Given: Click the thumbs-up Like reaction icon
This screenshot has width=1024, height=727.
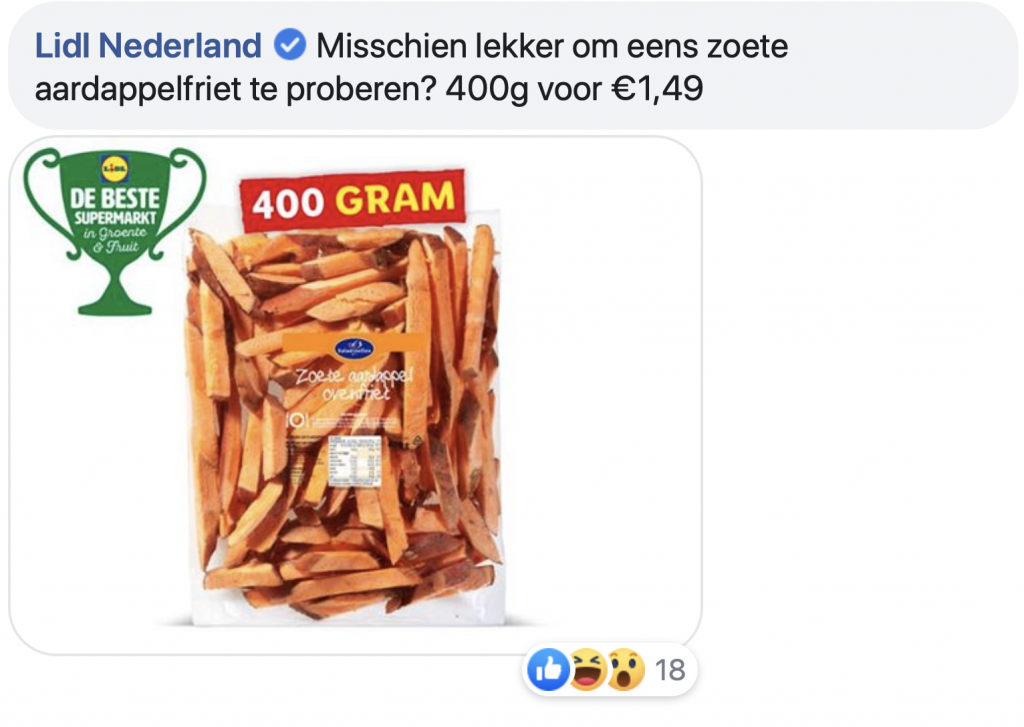Looking at the screenshot, I should [548, 669].
